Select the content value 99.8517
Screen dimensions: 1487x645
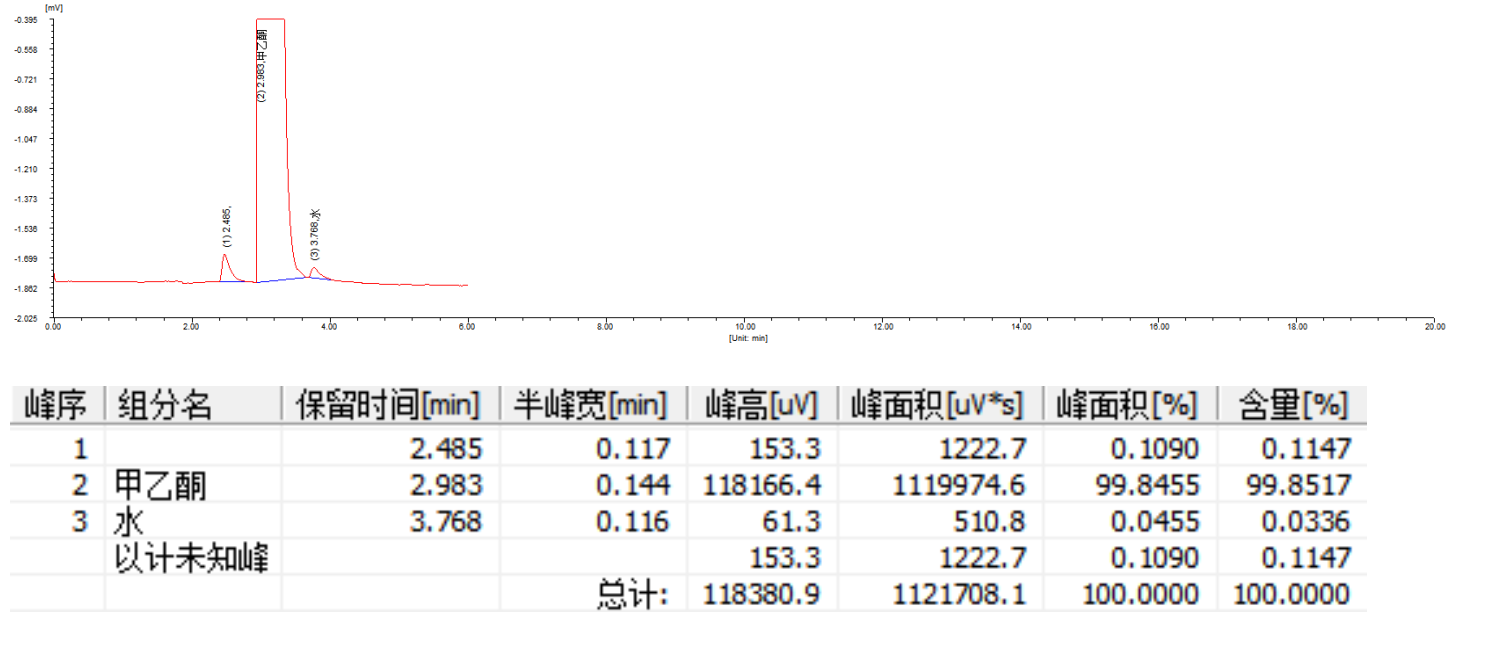(1298, 486)
